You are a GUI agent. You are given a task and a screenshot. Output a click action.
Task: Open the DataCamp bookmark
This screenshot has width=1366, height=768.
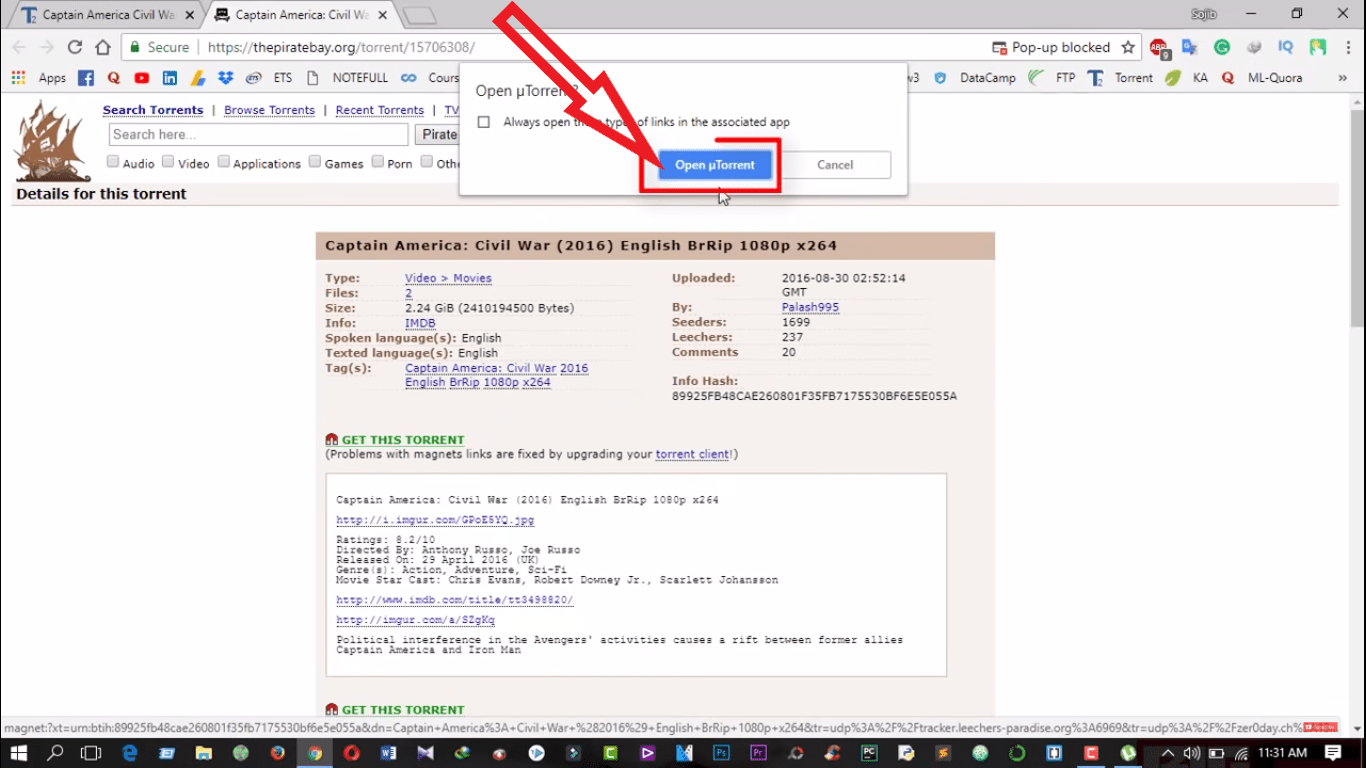click(x=975, y=77)
